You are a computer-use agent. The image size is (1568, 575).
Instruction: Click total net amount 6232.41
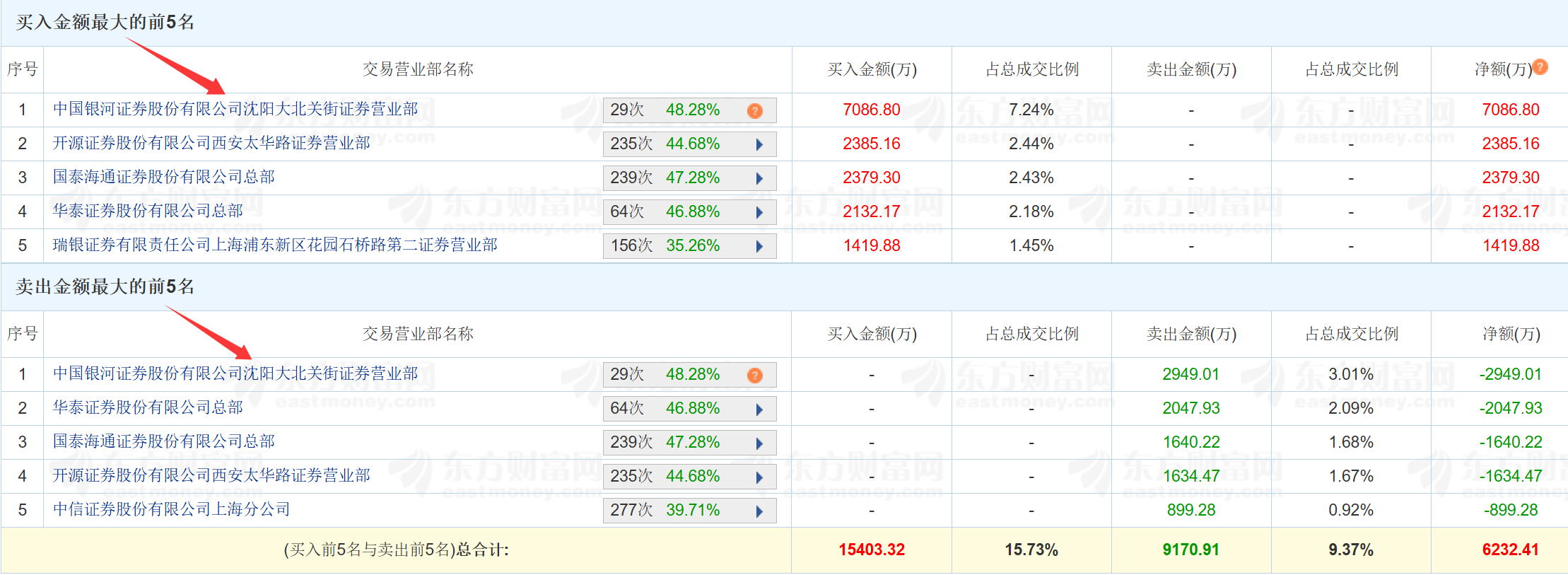(x=1511, y=550)
